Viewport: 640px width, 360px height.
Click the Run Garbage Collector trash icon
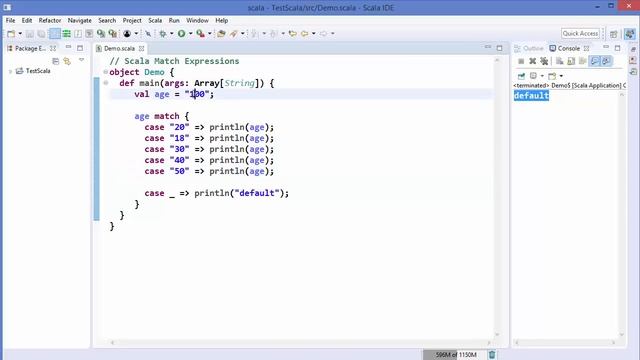(x=492, y=355)
